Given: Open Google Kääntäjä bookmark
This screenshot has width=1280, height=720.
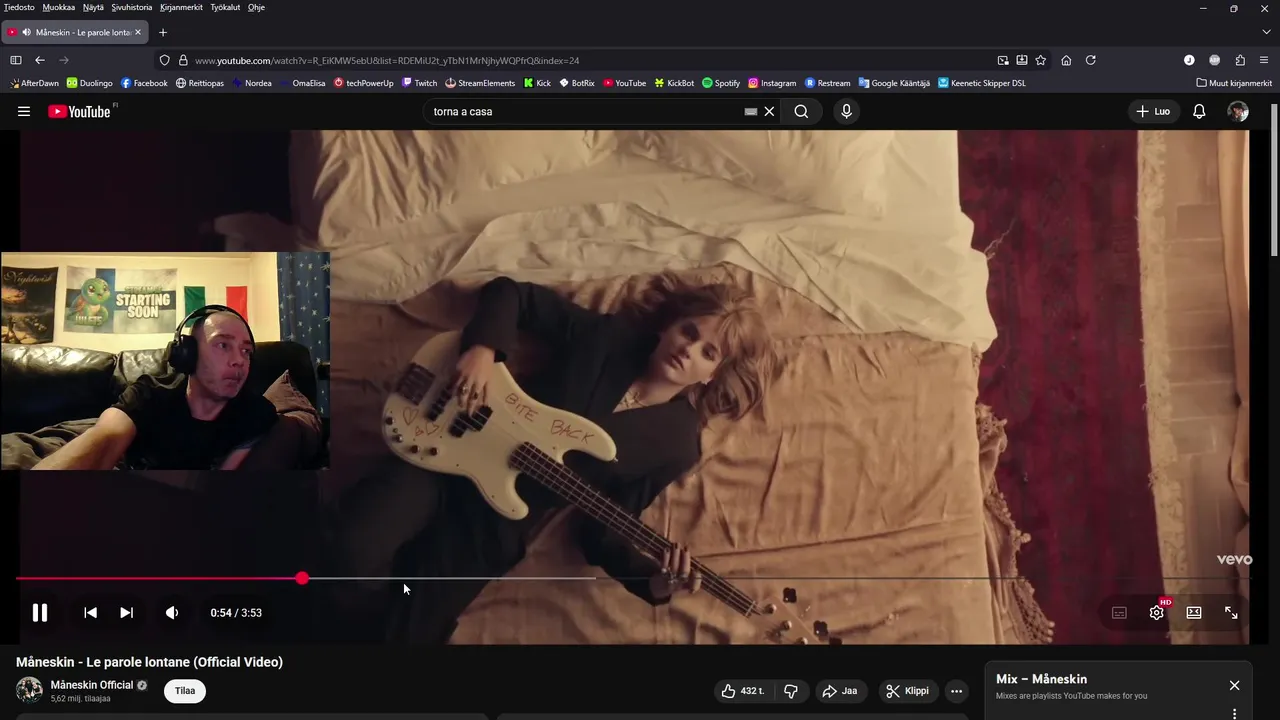Looking at the screenshot, I should (x=894, y=83).
